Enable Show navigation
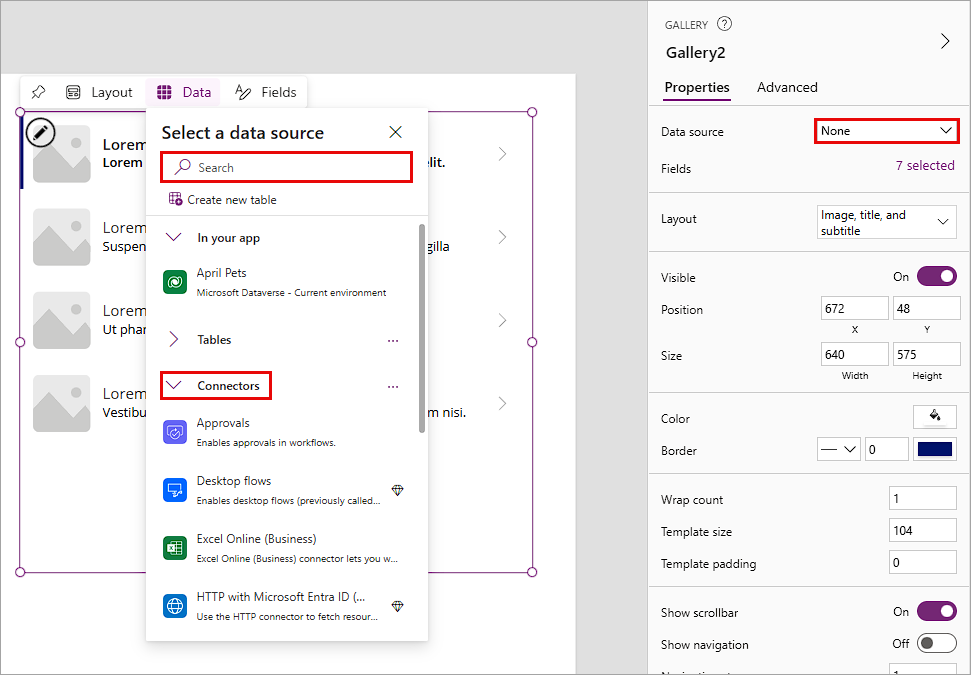Image resolution: width=971 pixels, height=675 pixels. click(x=936, y=643)
